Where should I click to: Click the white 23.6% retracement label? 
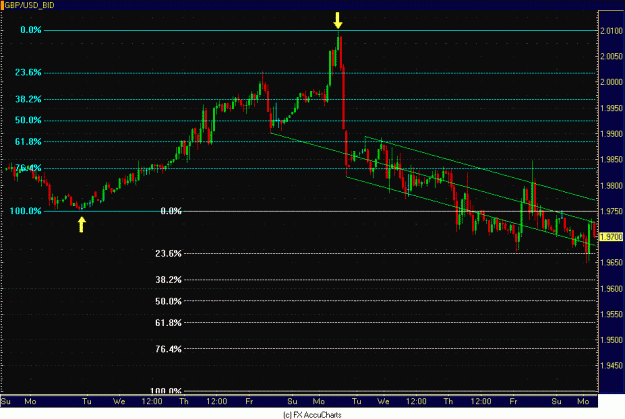click(x=168, y=254)
